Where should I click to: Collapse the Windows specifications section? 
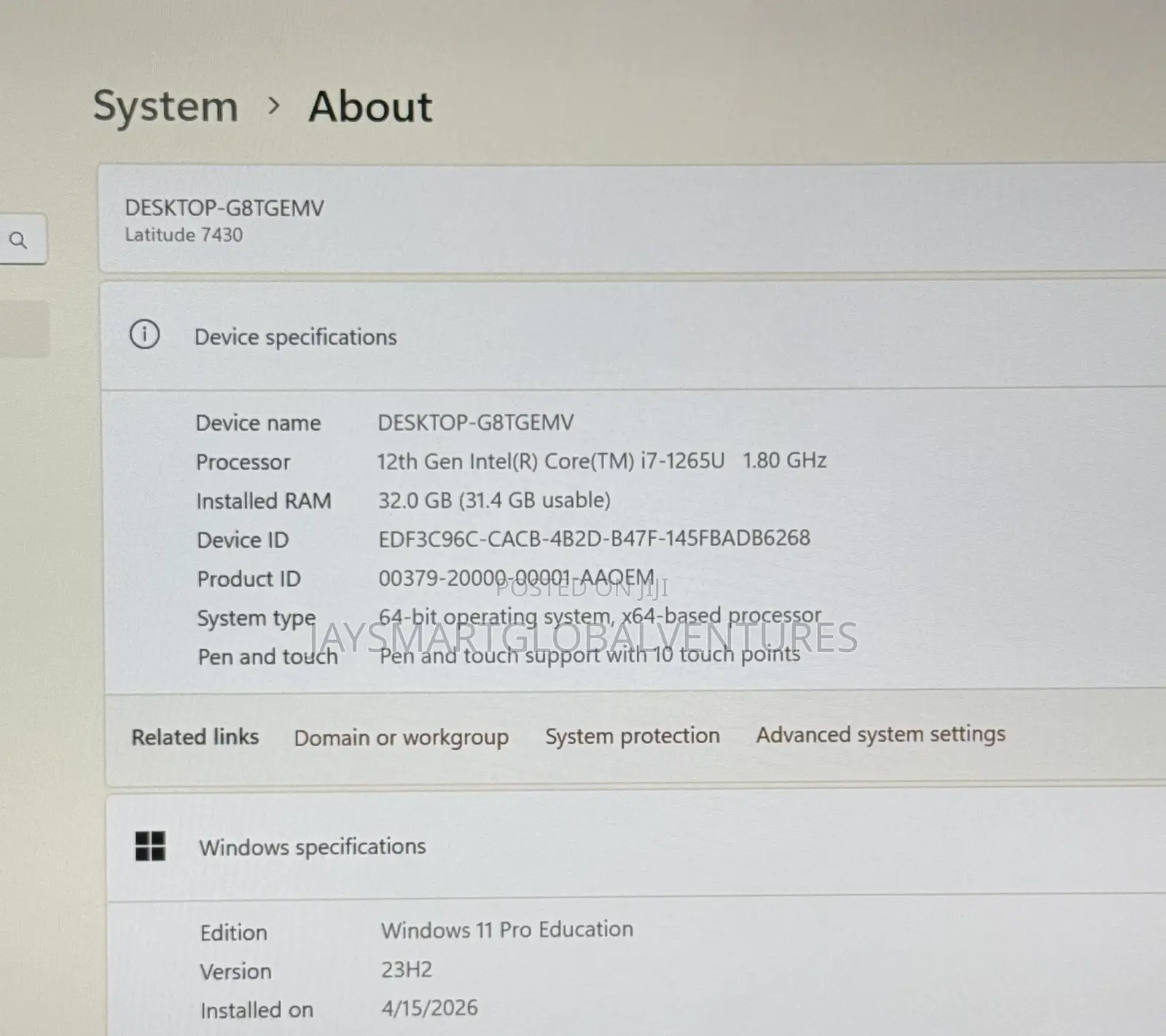[x=635, y=847]
